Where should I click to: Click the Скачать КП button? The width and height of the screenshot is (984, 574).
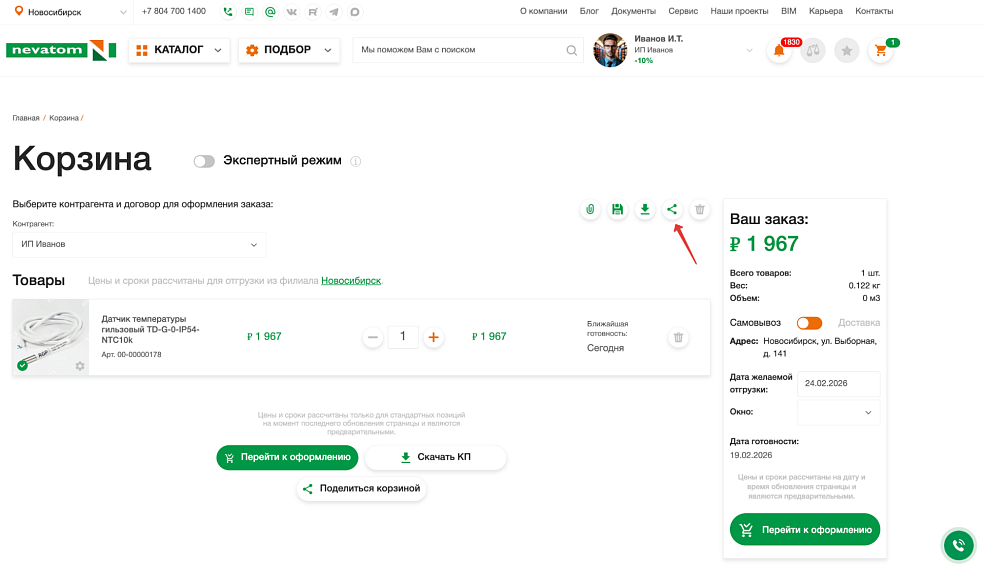(x=435, y=457)
